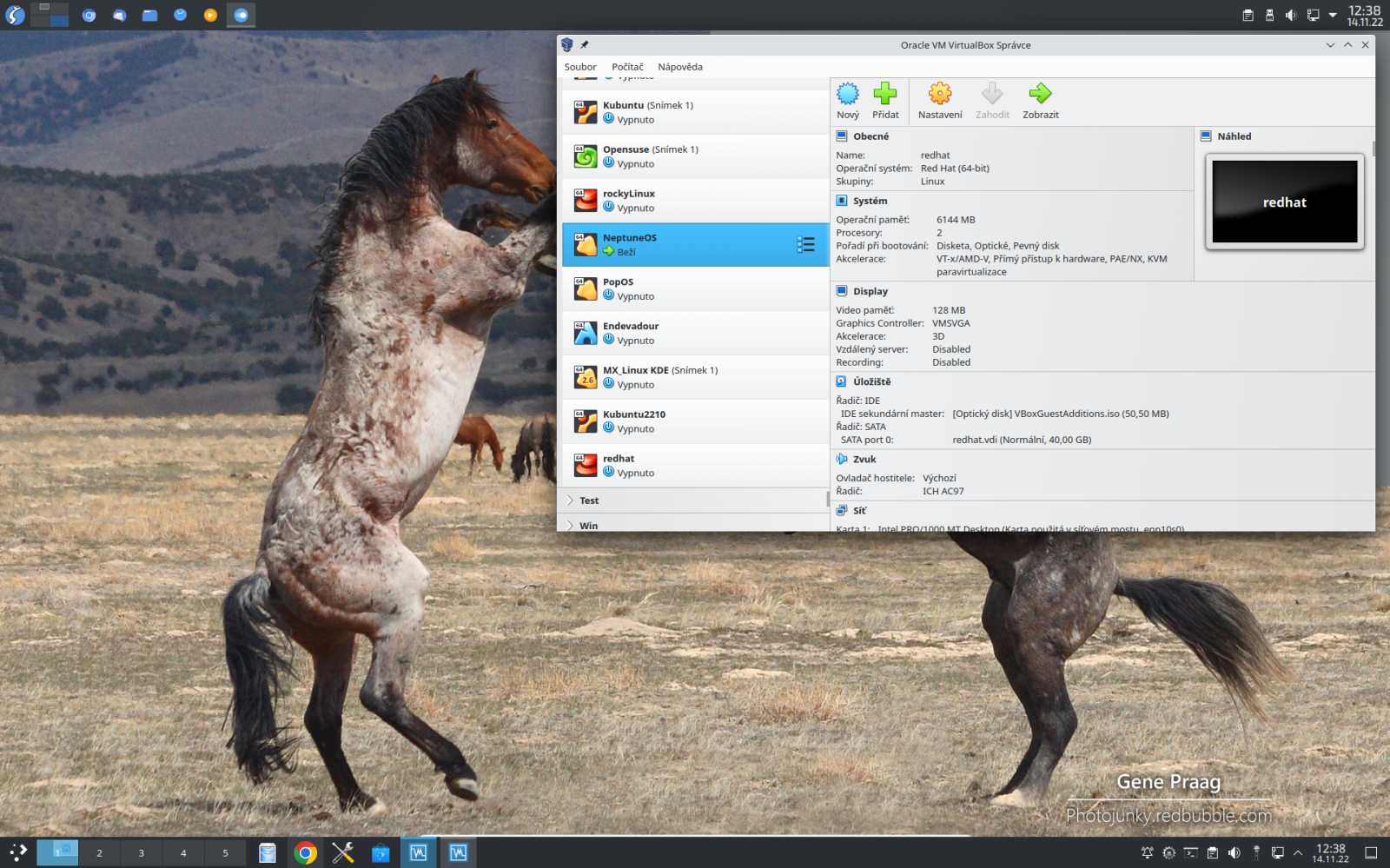Click the virtual desktop pager in top panel

coord(50,15)
